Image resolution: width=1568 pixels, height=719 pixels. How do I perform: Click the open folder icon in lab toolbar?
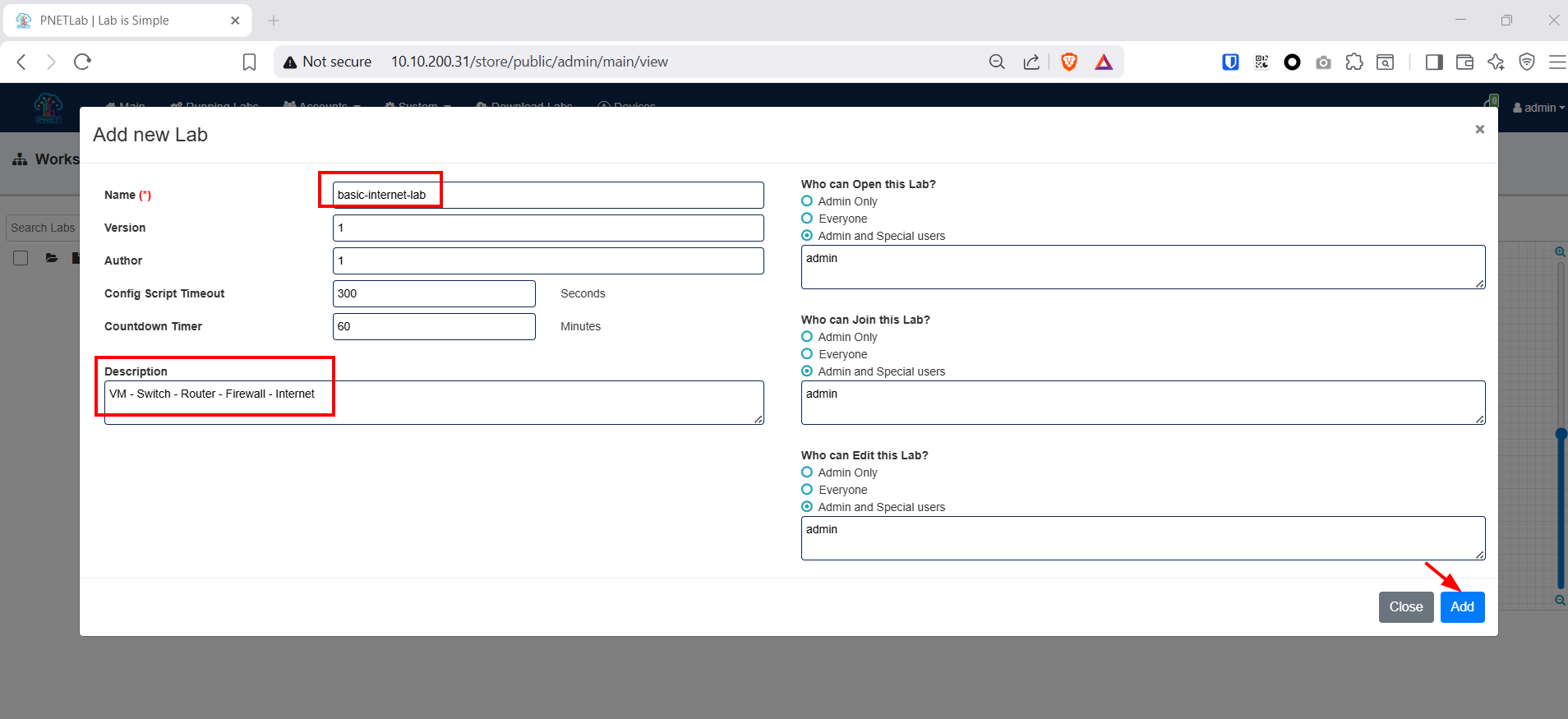pos(52,258)
